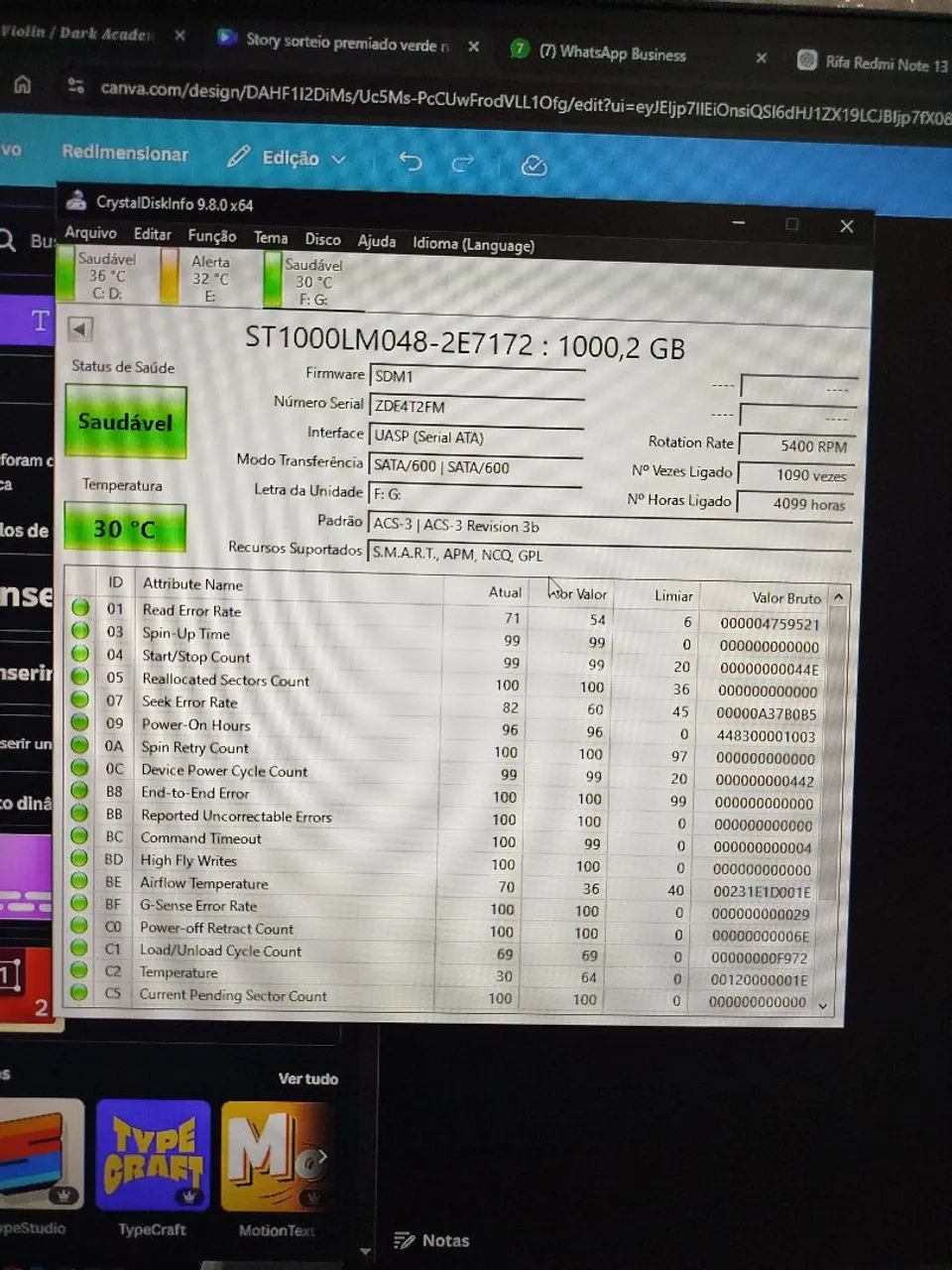Select the C: D: drive with Saudável status
The image size is (952, 1270).
(99, 275)
